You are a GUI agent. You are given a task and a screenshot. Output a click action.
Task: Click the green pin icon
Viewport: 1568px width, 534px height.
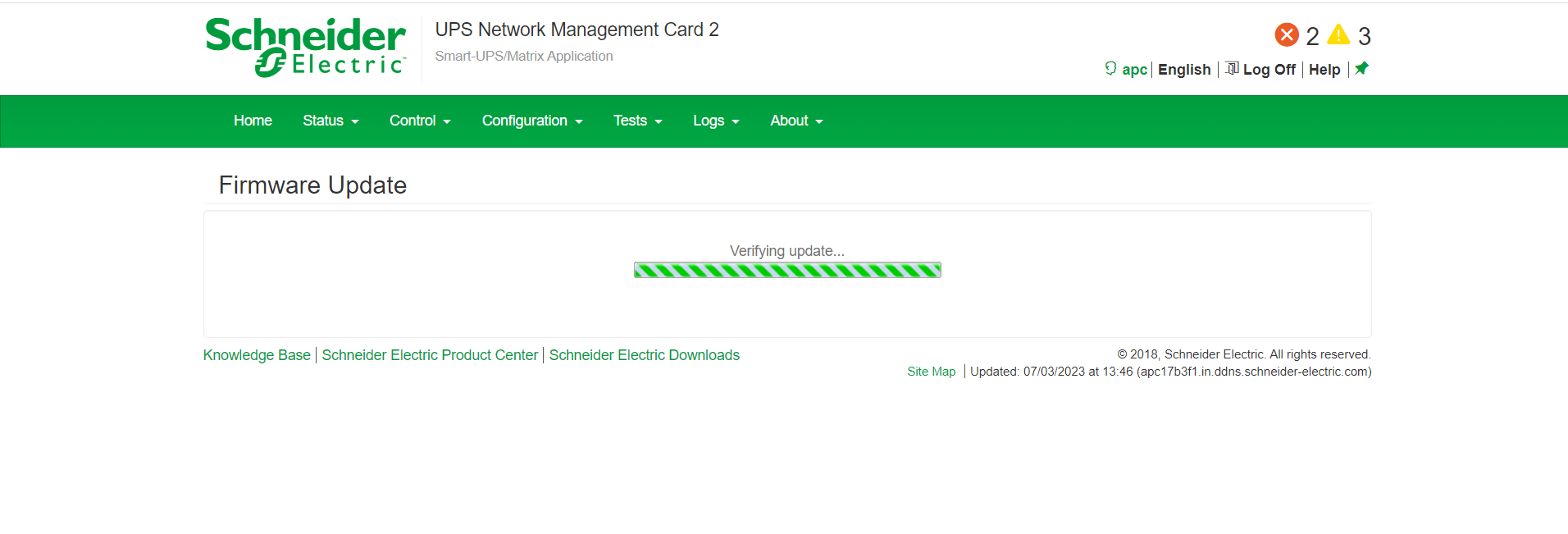coord(1361,69)
